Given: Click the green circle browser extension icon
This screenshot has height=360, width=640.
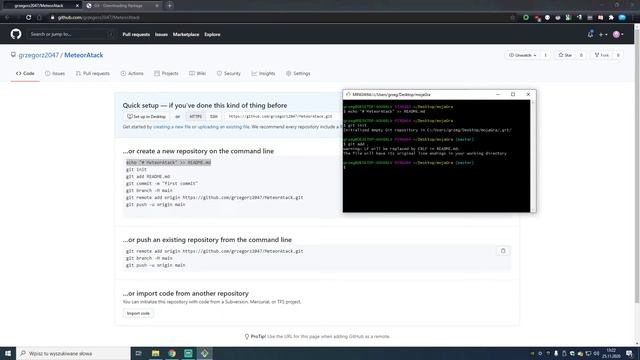Looking at the screenshot, I should pyautogui.click(x=526, y=18).
